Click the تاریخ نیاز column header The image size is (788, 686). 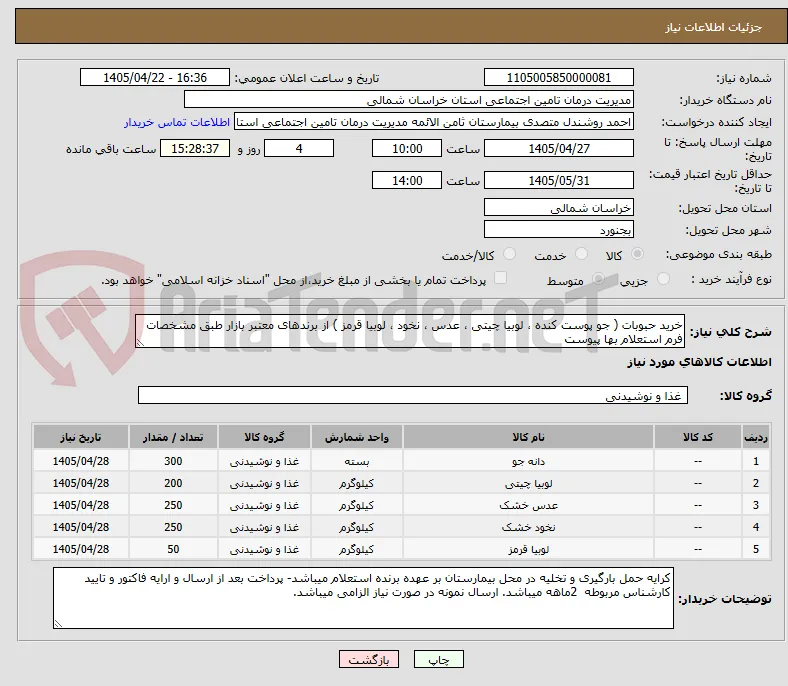tap(81, 437)
